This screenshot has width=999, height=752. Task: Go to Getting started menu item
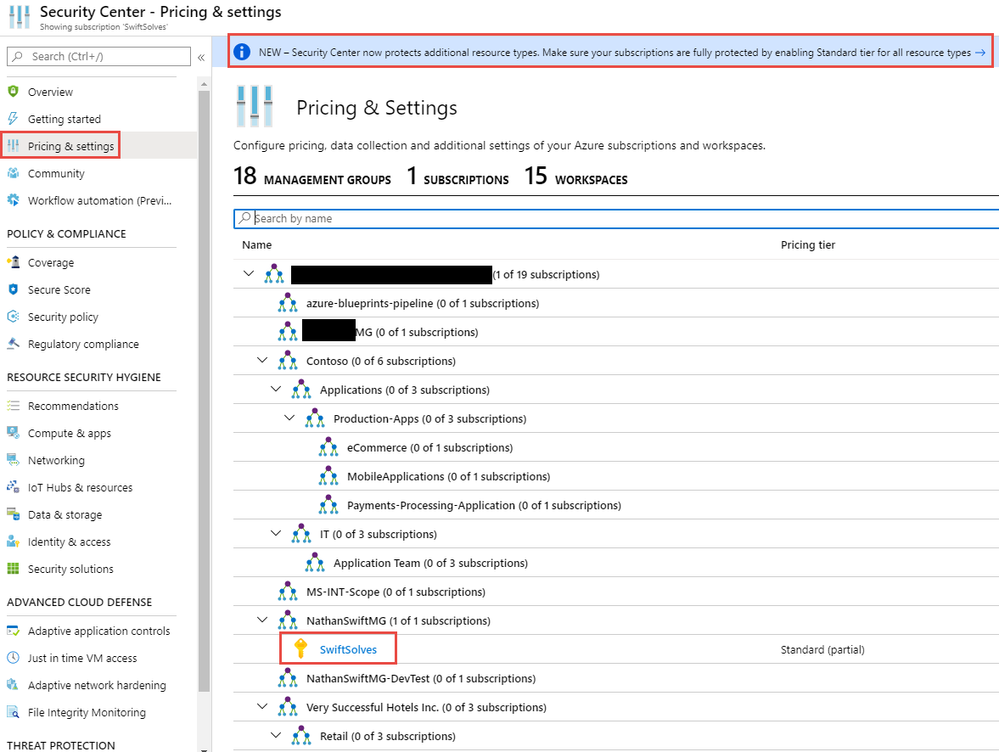(x=64, y=119)
